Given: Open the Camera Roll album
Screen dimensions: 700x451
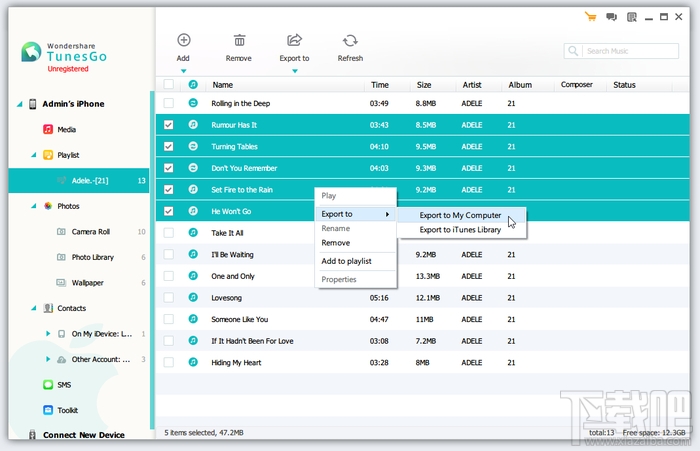Looking at the screenshot, I should click(x=91, y=232).
